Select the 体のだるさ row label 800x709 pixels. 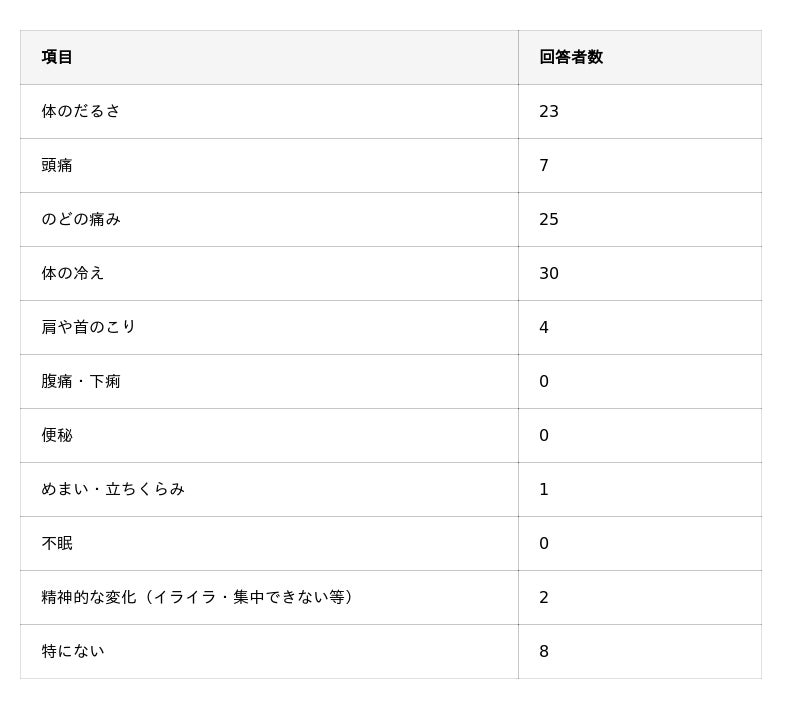coord(81,111)
